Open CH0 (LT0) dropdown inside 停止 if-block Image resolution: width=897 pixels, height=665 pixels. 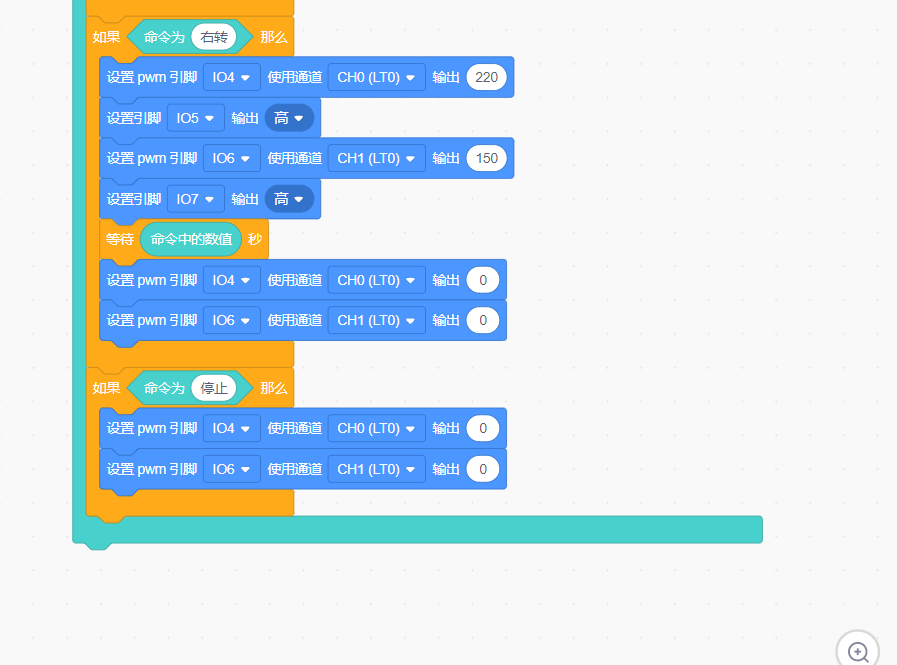click(376, 428)
